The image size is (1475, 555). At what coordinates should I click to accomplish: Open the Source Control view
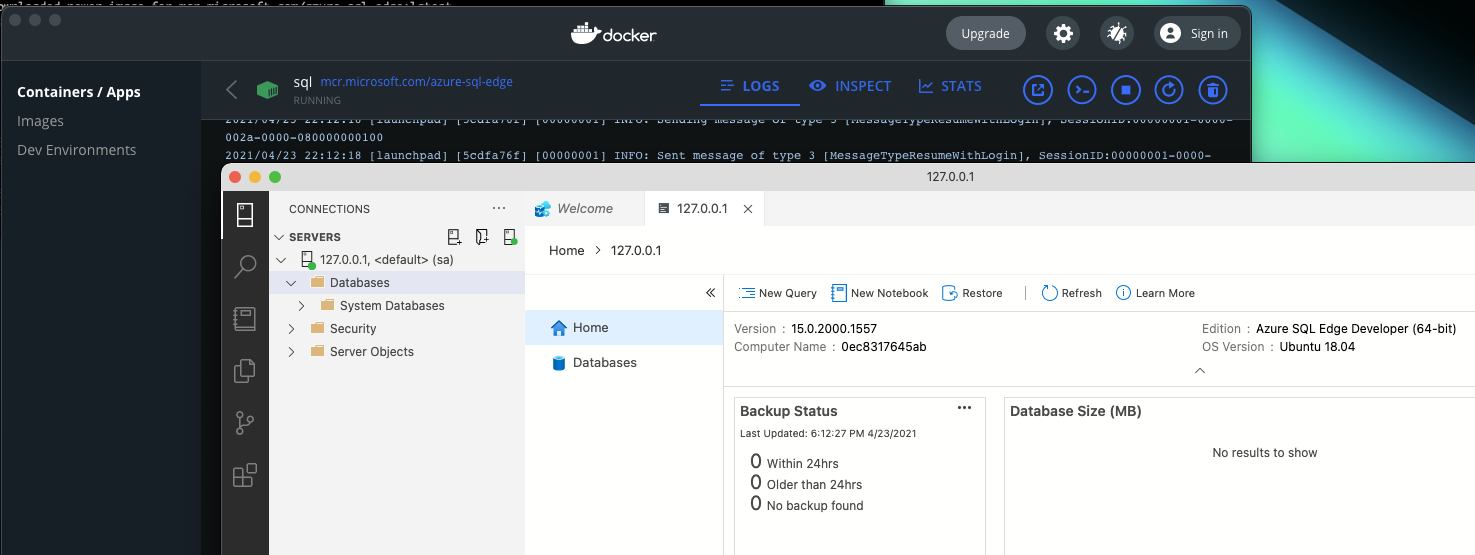(245, 423)
